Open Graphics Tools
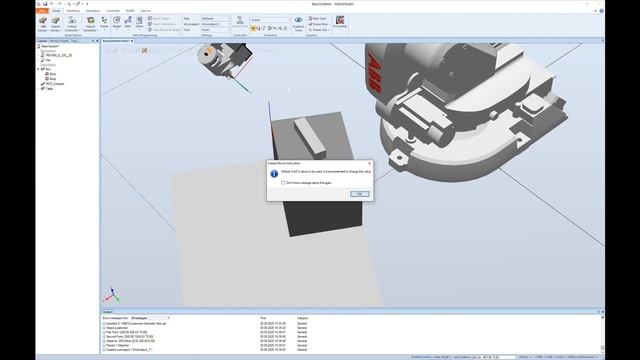640x360 pixels. (298, 24)
